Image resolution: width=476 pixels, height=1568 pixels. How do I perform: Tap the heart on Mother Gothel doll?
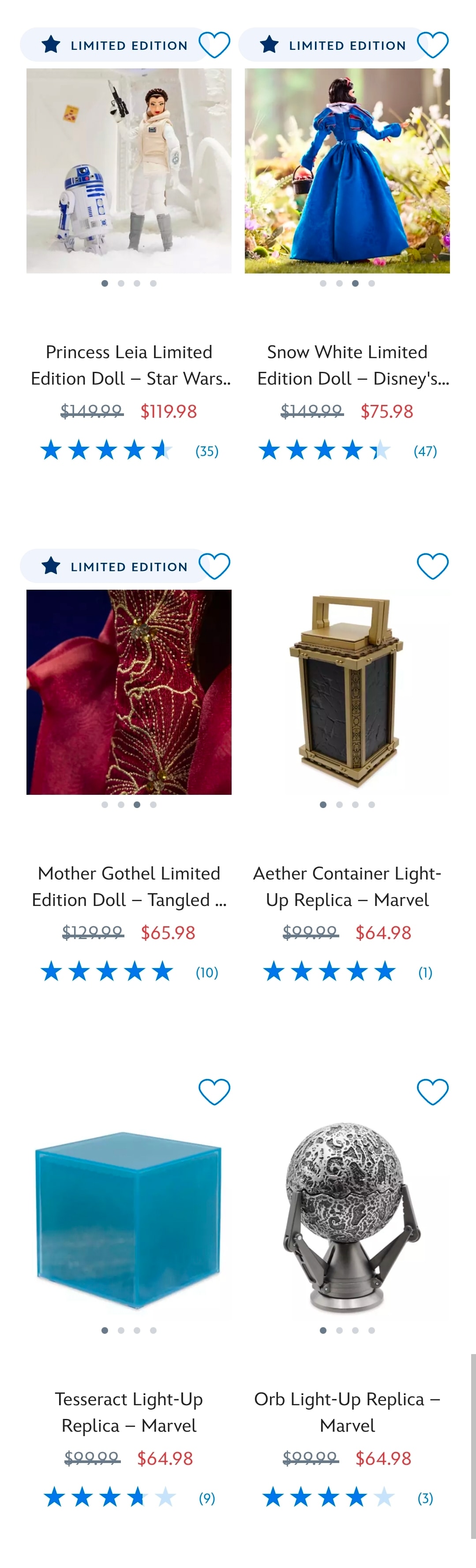coord(214,566)
